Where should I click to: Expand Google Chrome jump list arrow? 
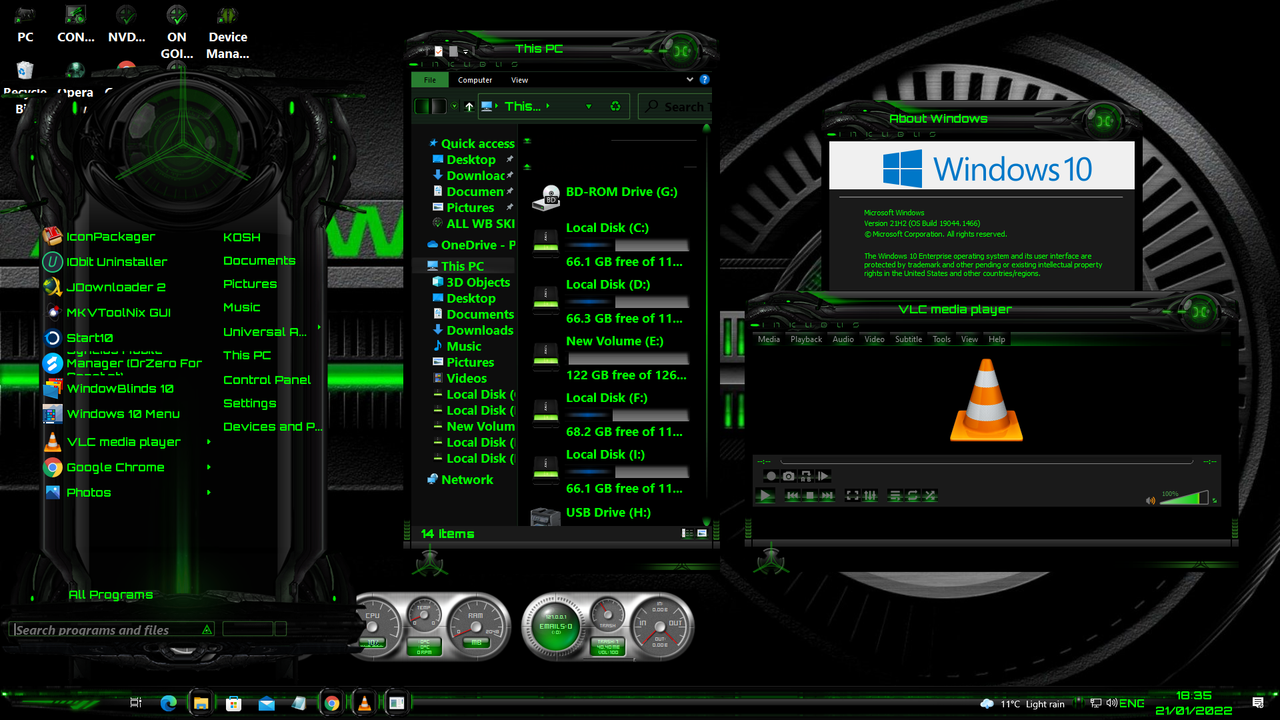click(x=209, y=467)
